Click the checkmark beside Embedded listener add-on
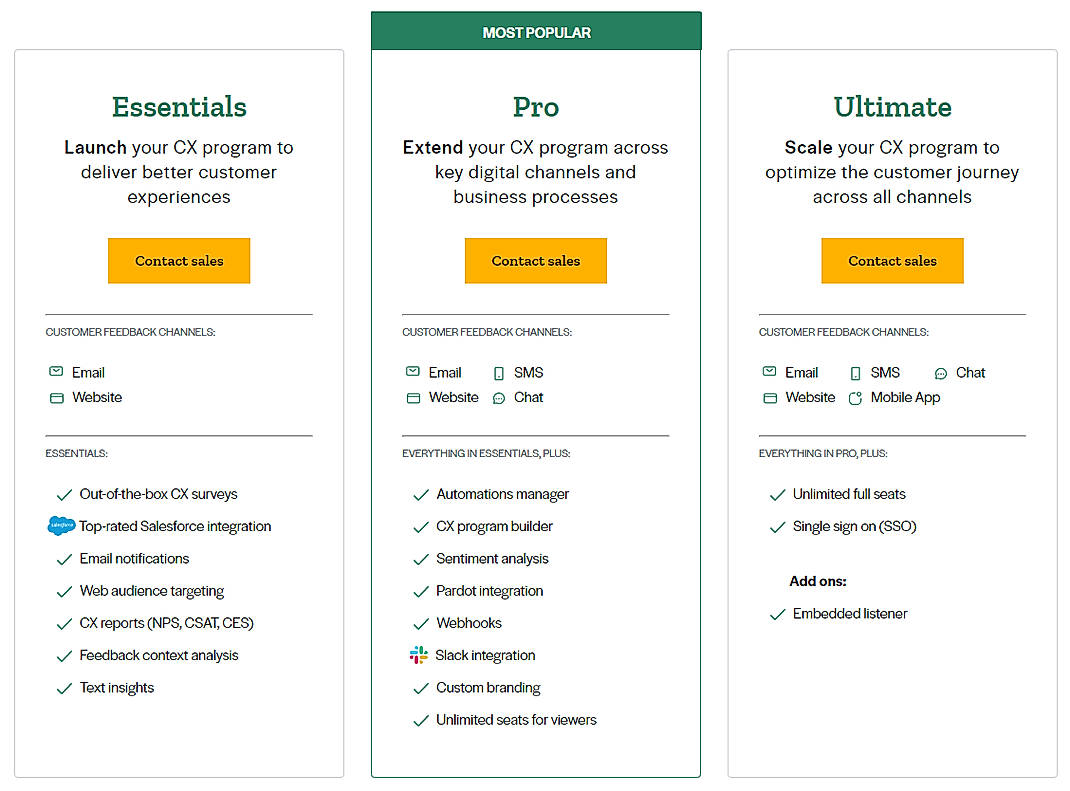 [778, 614]
